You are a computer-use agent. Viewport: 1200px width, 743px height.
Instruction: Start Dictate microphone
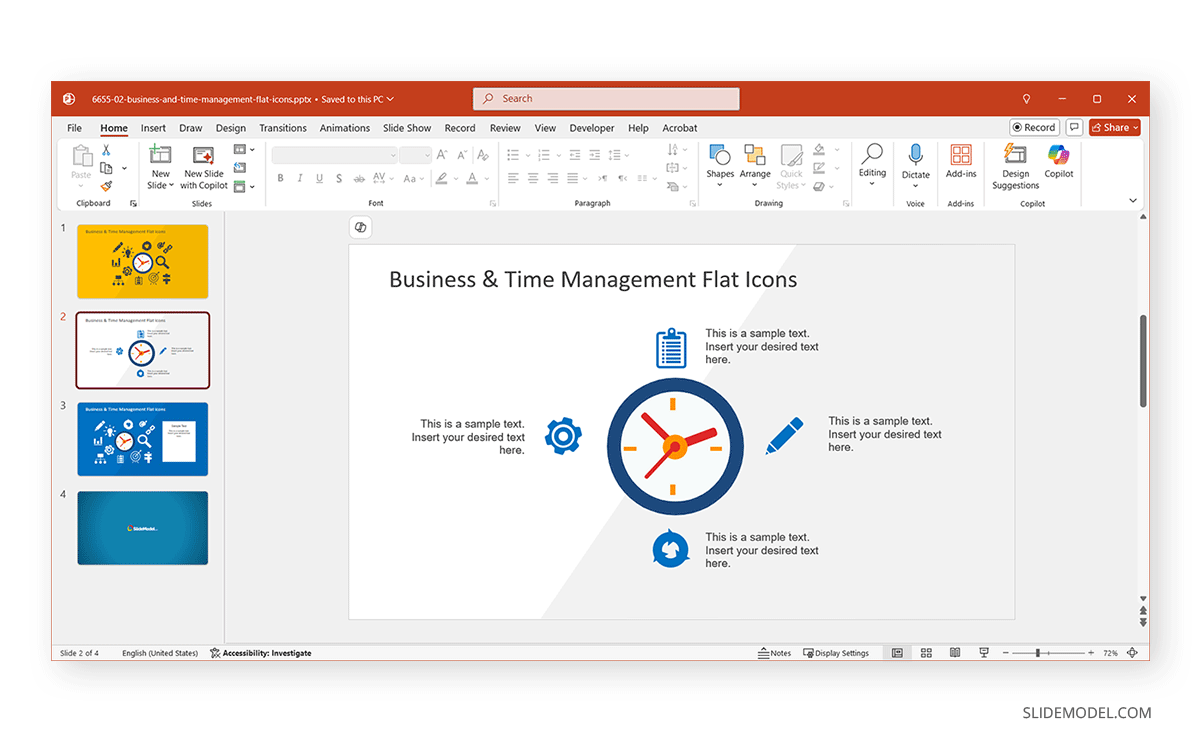tap(915, 166)
